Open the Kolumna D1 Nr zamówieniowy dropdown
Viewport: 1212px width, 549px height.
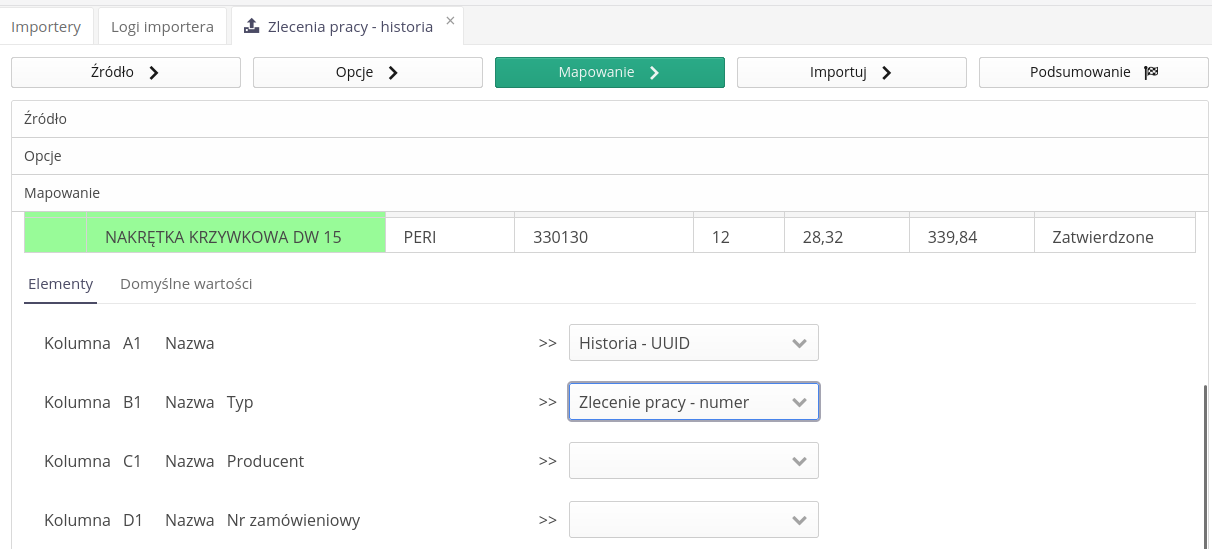pos(693,520)
